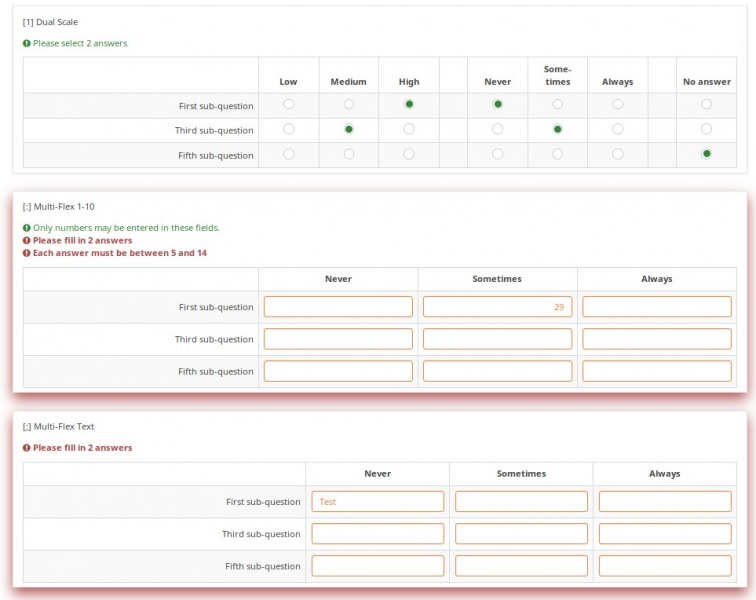Click Always field for Fifth sub-question in Multi-Flex Text
Image resolution: width=756 pixels, height=600 pixels.
pos(665,566)
